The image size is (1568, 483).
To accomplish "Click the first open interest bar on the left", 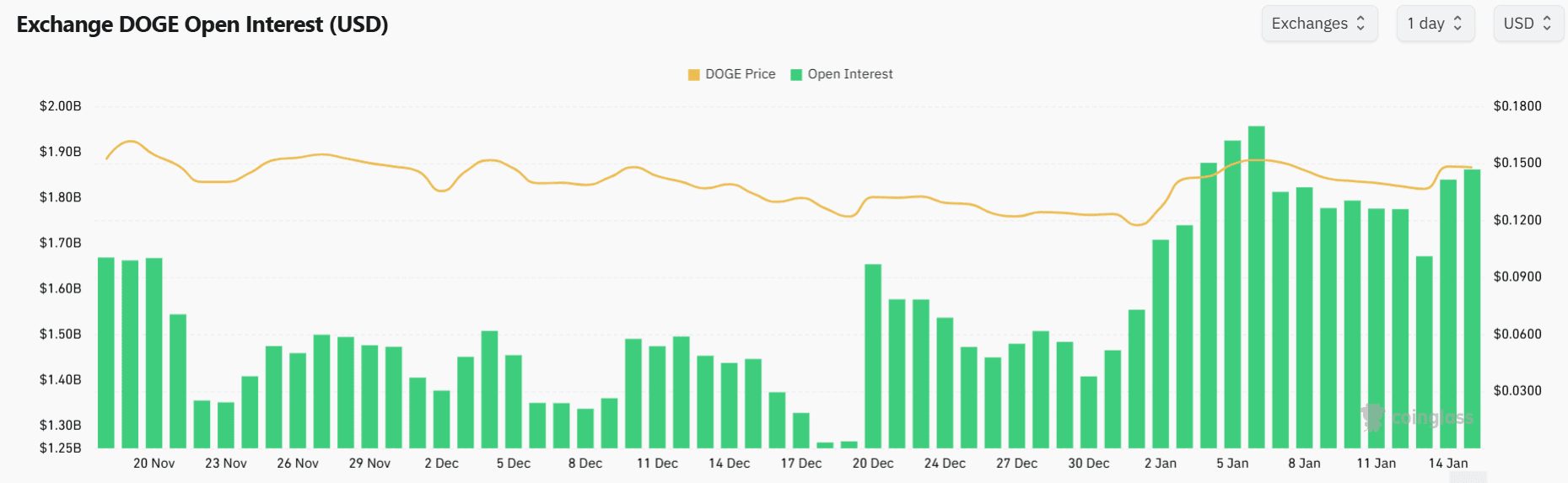I will click(x=106, y=352).
